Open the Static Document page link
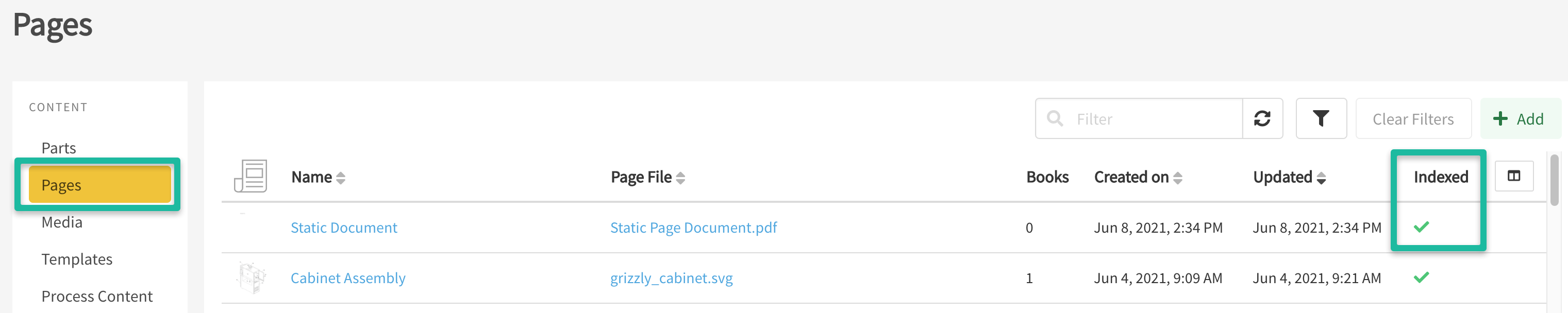 point(343,228)
